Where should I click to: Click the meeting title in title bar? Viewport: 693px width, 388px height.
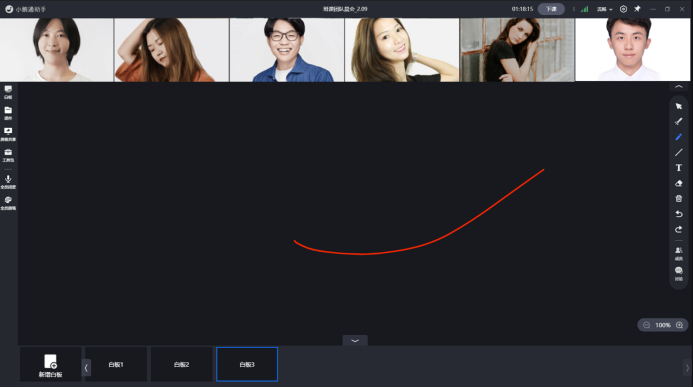click(x=345, y=9)
